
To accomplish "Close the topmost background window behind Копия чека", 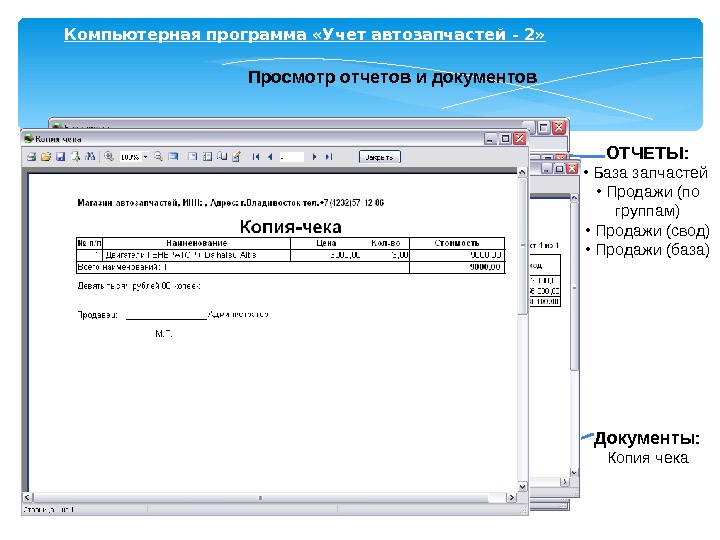I will (x=559, y=127).
